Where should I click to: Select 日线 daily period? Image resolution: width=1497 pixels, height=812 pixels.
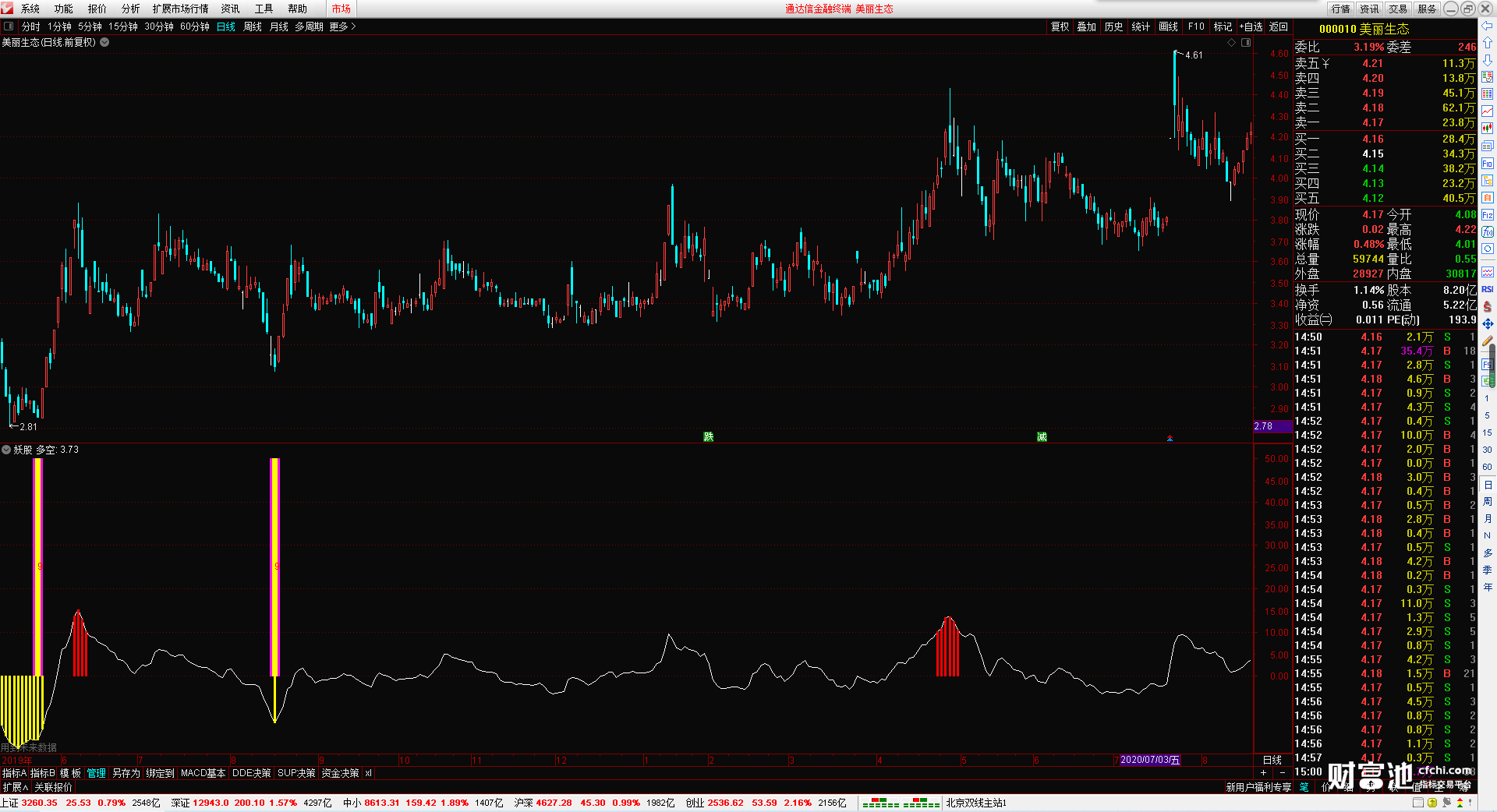226,26
